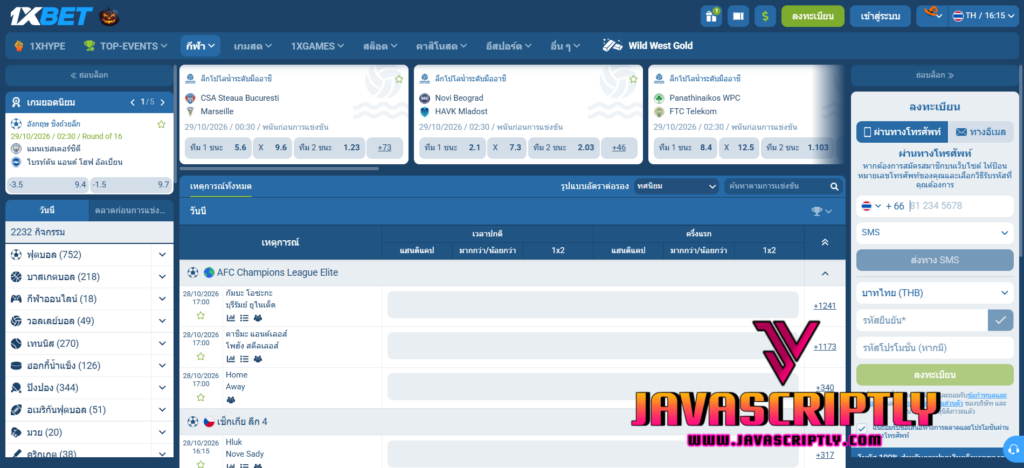
Task: Open the TOP-EVENTS menu
Action: tap(125, 46)
